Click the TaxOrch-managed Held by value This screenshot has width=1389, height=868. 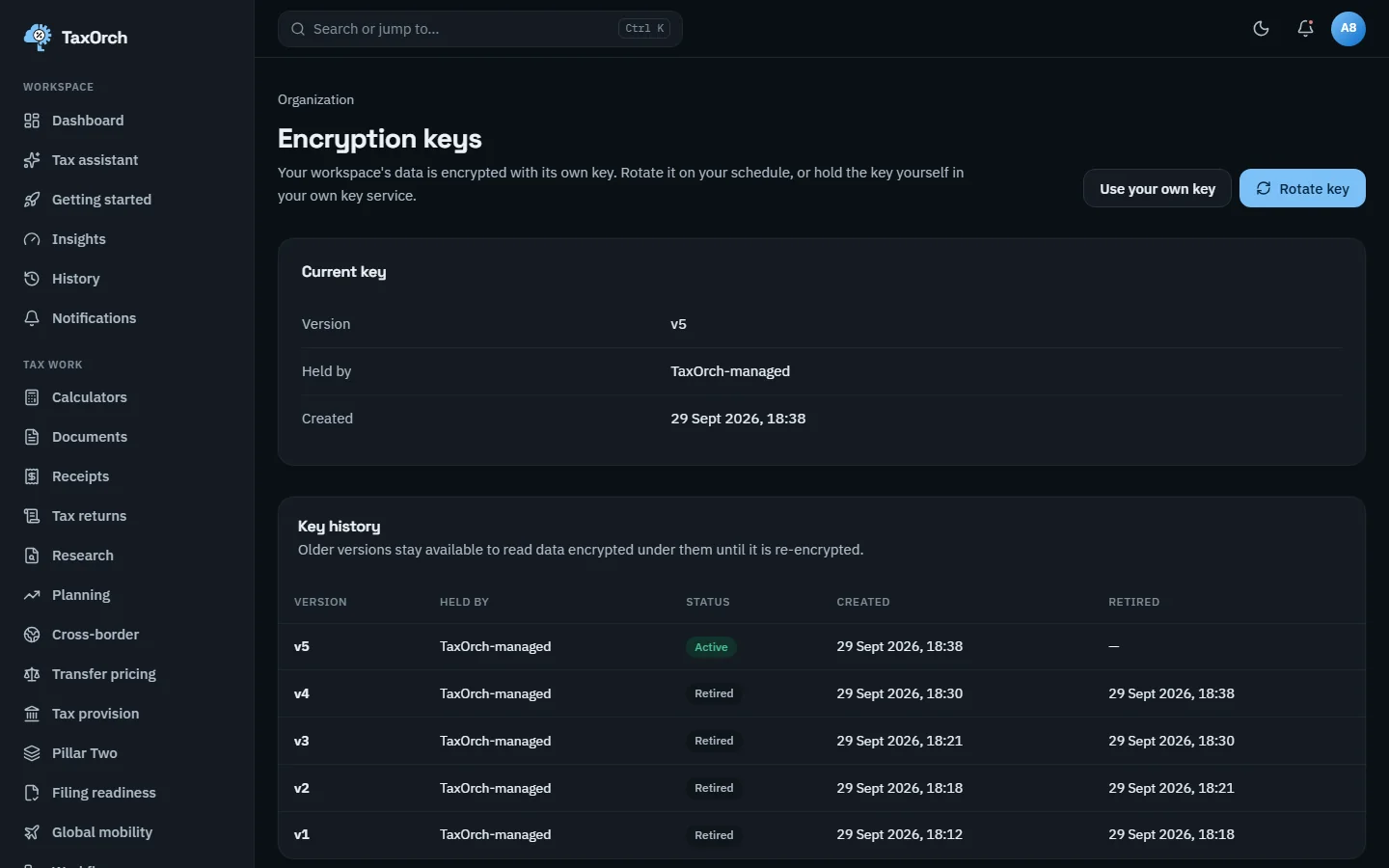coord(730,371)
